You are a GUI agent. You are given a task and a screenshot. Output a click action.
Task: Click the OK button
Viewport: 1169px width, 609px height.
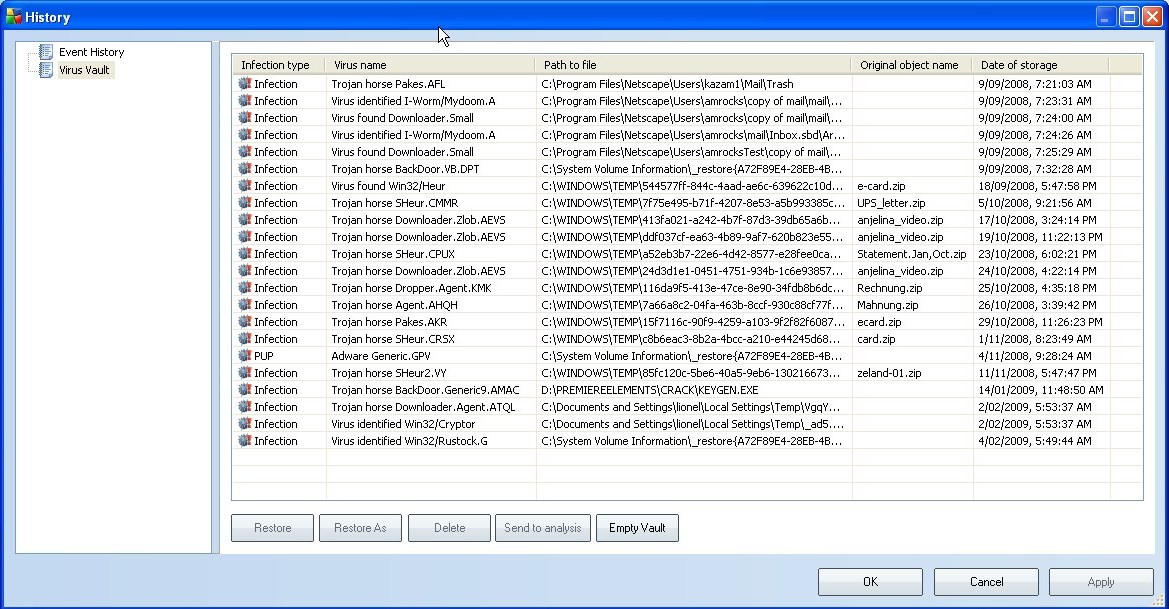point(870,582)
